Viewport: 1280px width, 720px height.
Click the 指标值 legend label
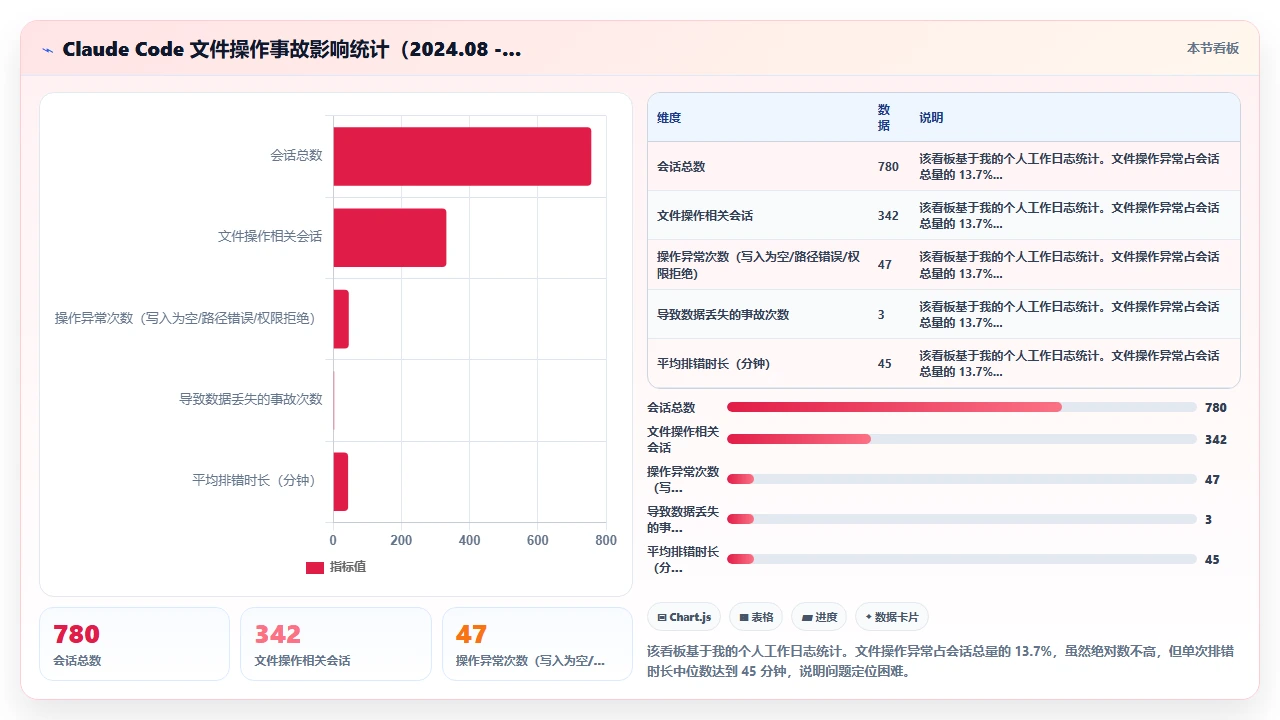pyautogui.click(x=348, y=567)
